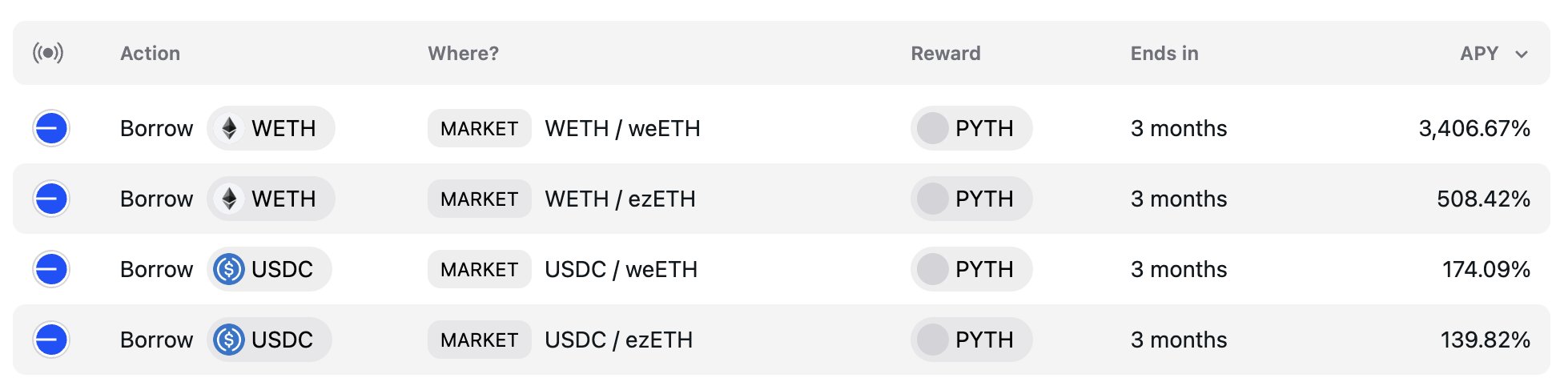
Task: Click the Where? column header
Action: (x=463, y=54)
